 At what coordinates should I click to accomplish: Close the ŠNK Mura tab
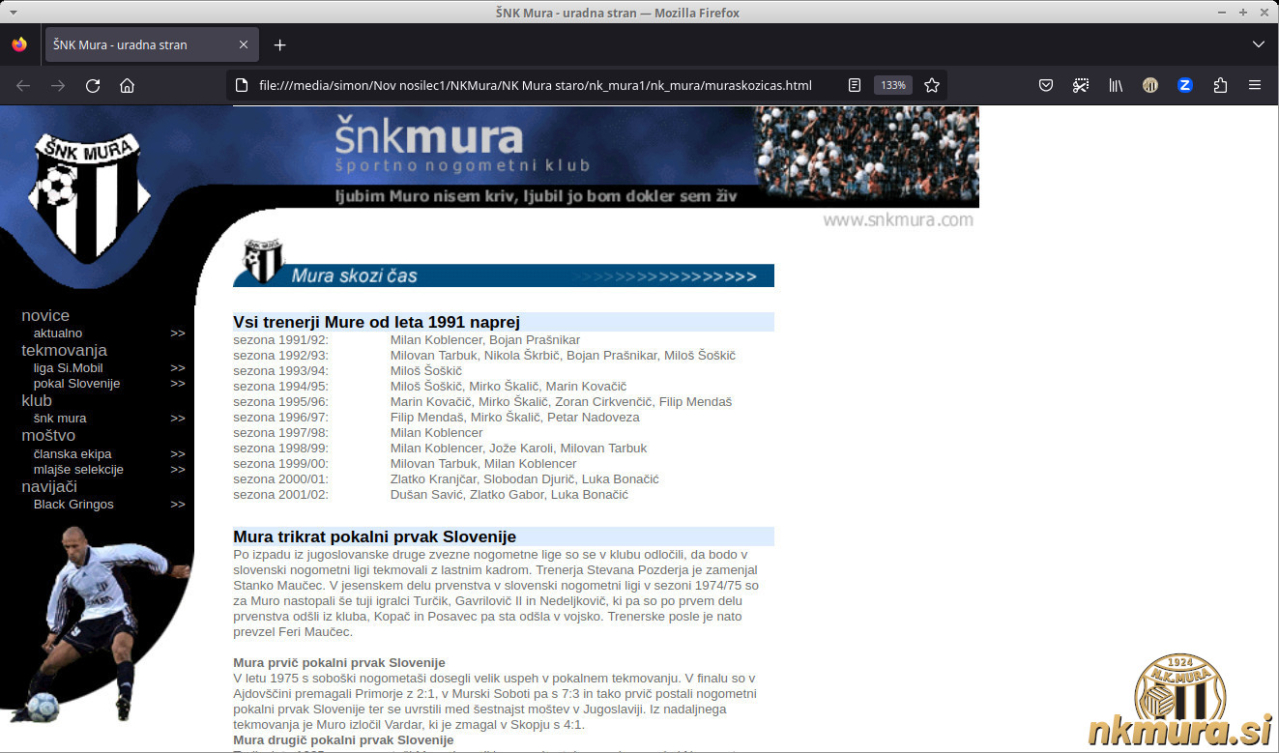coord(244,45)
